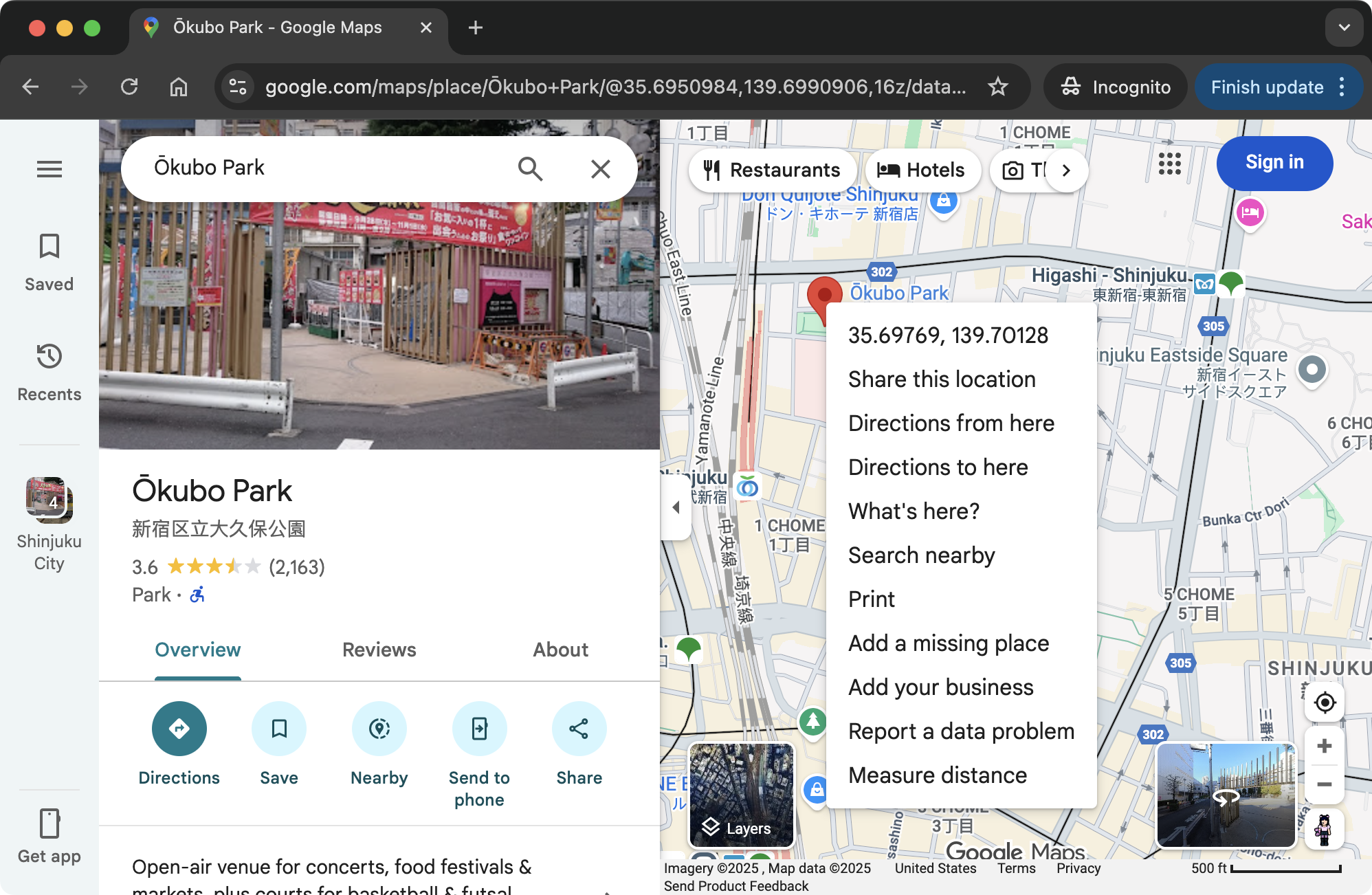1372x895 pixels.
Task: Select the Nearby search icon
Action: 379,728
